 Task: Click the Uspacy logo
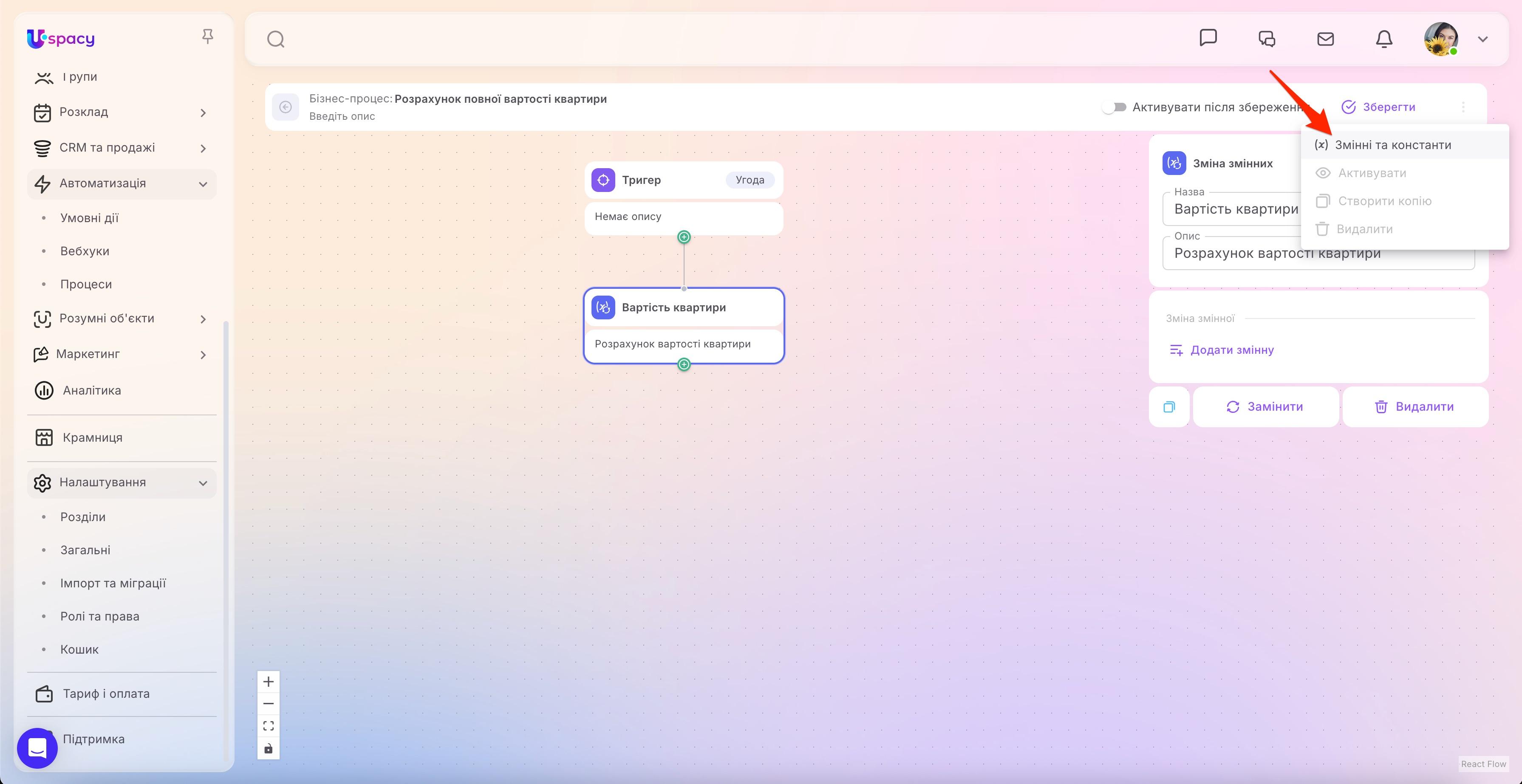tap(61, 39)
